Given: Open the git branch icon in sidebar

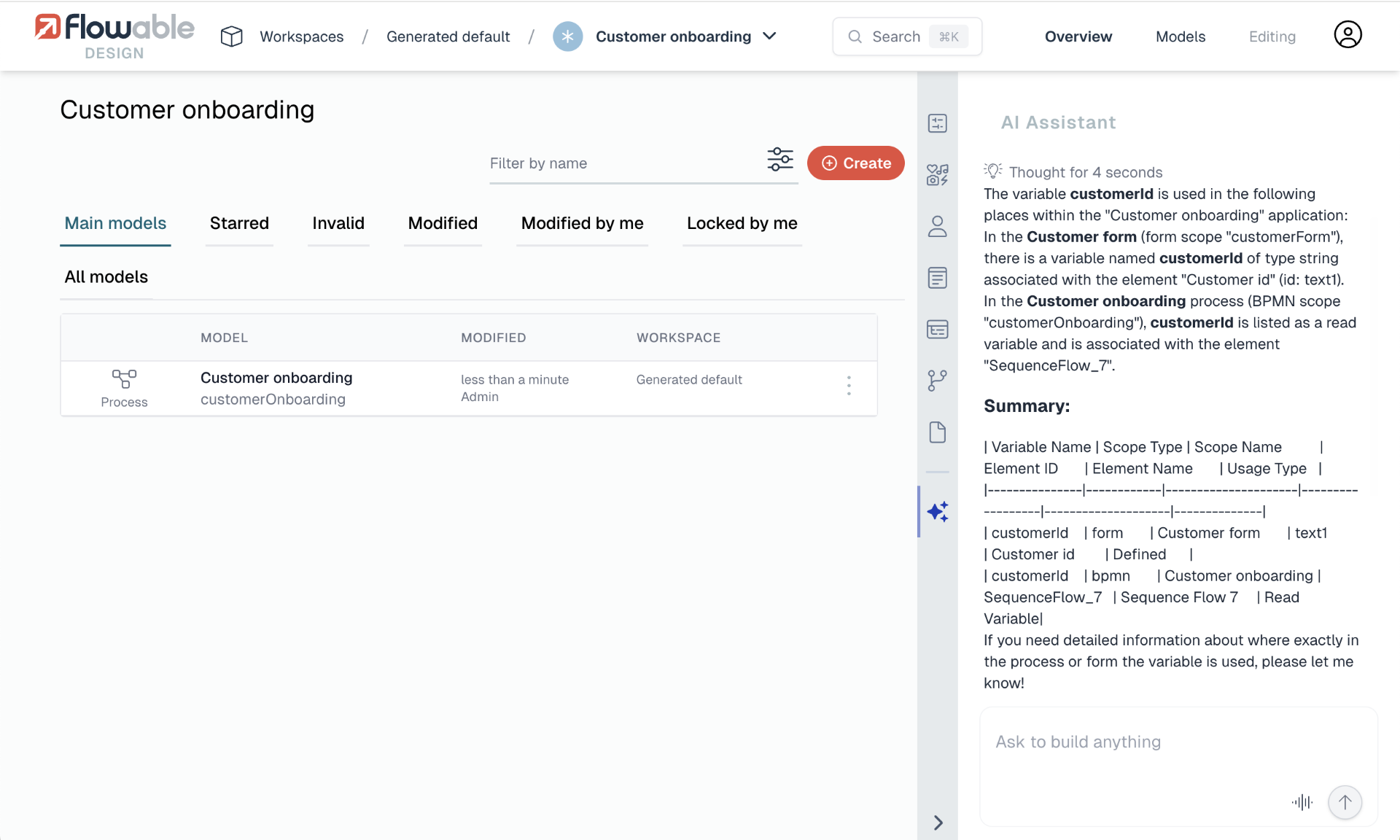Looking at the screenshot, I should click(x=938, y=380).
